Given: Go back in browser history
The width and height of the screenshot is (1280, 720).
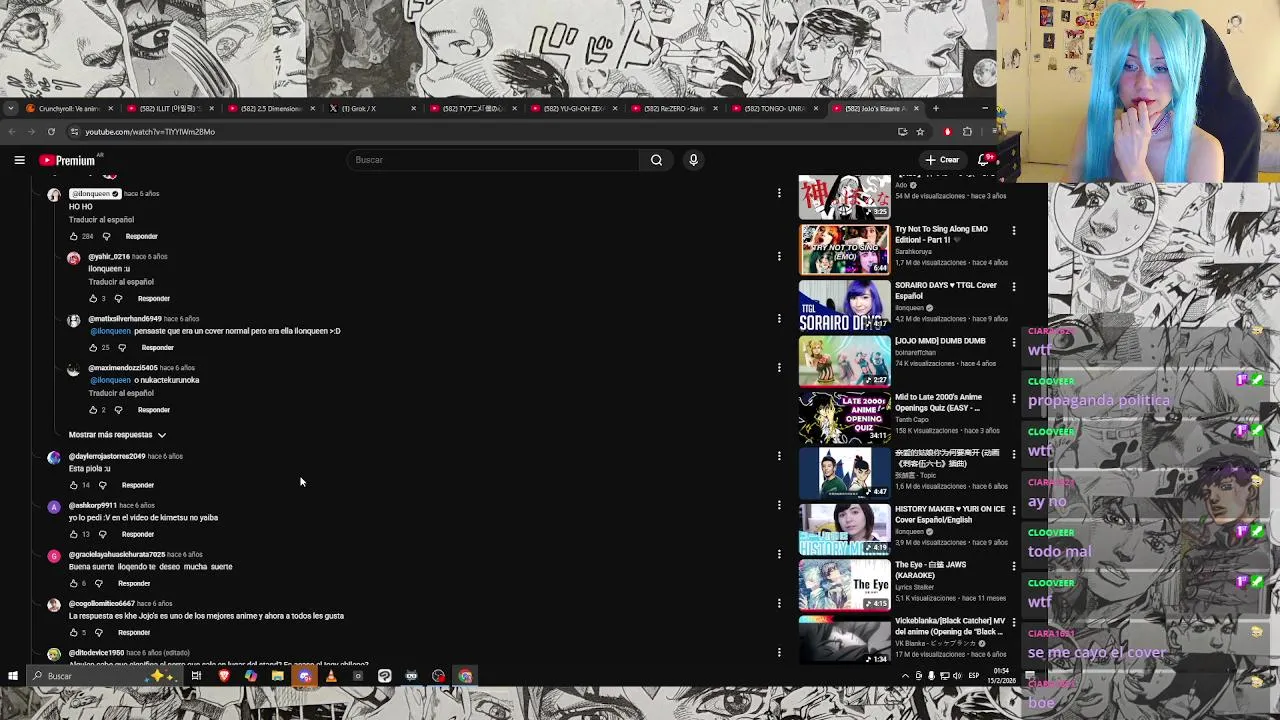Looking at the screenshot, I should tap(11, 132).
